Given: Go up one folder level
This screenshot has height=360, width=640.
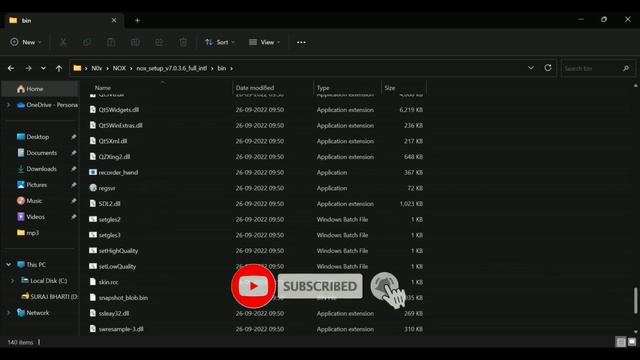Looking at the screenshot, I should click(59, 68).
